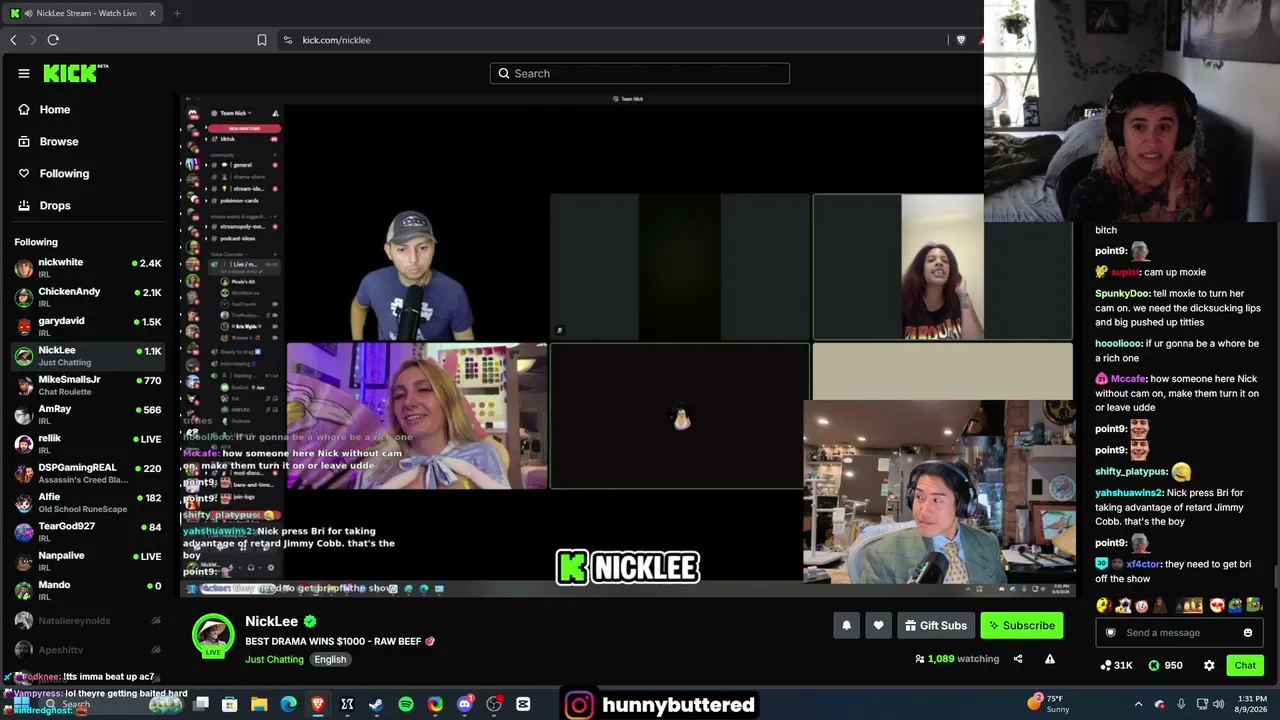Click the English language tag
Screen dimensions: 1280x720
[330, 659]
